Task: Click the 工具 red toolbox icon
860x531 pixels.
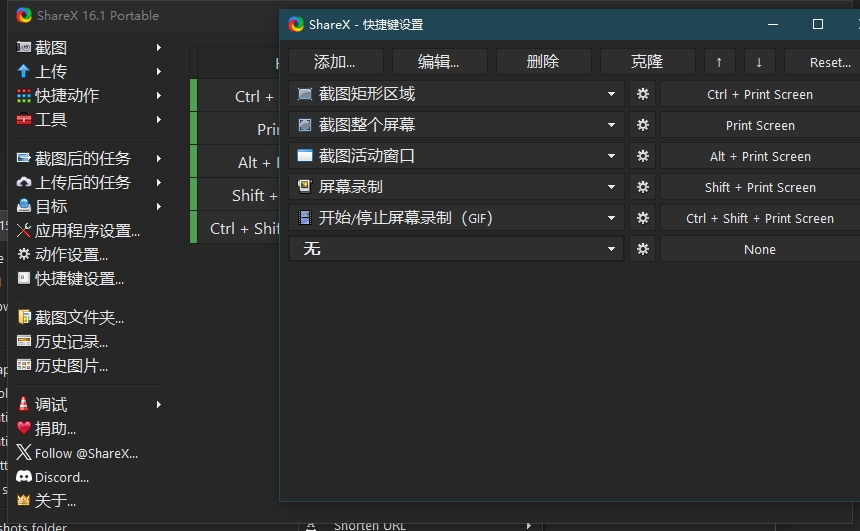Action: (x=24, y=119)
